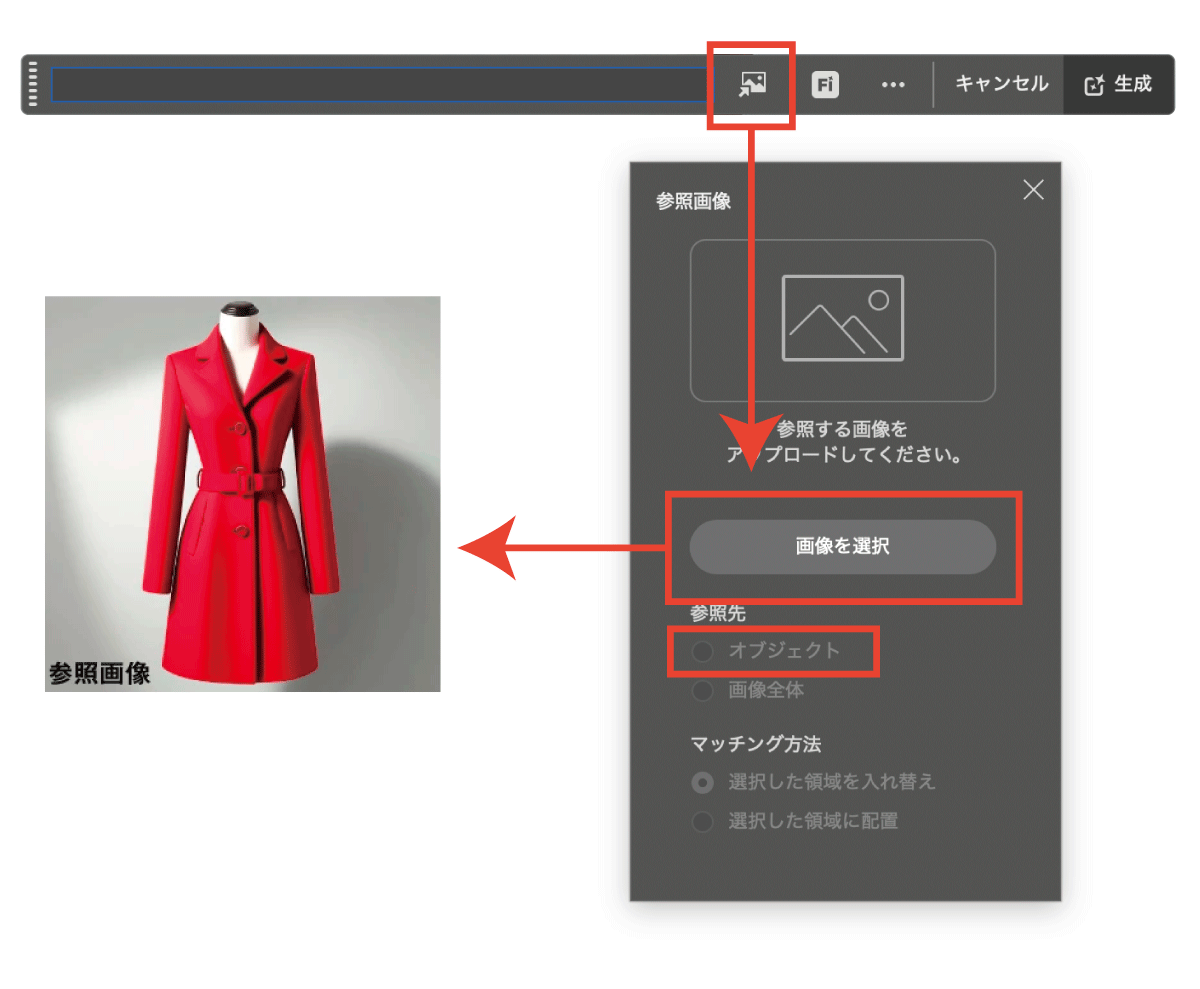This screenshot has height=989, width=1200.
Task: Click the 参照画像 caption on coat photo
Action: (x=99, y=673)
